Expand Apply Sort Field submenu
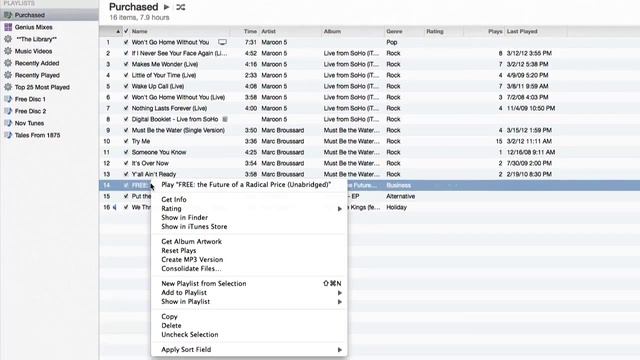The image size is (640, 360). point(340,349)
